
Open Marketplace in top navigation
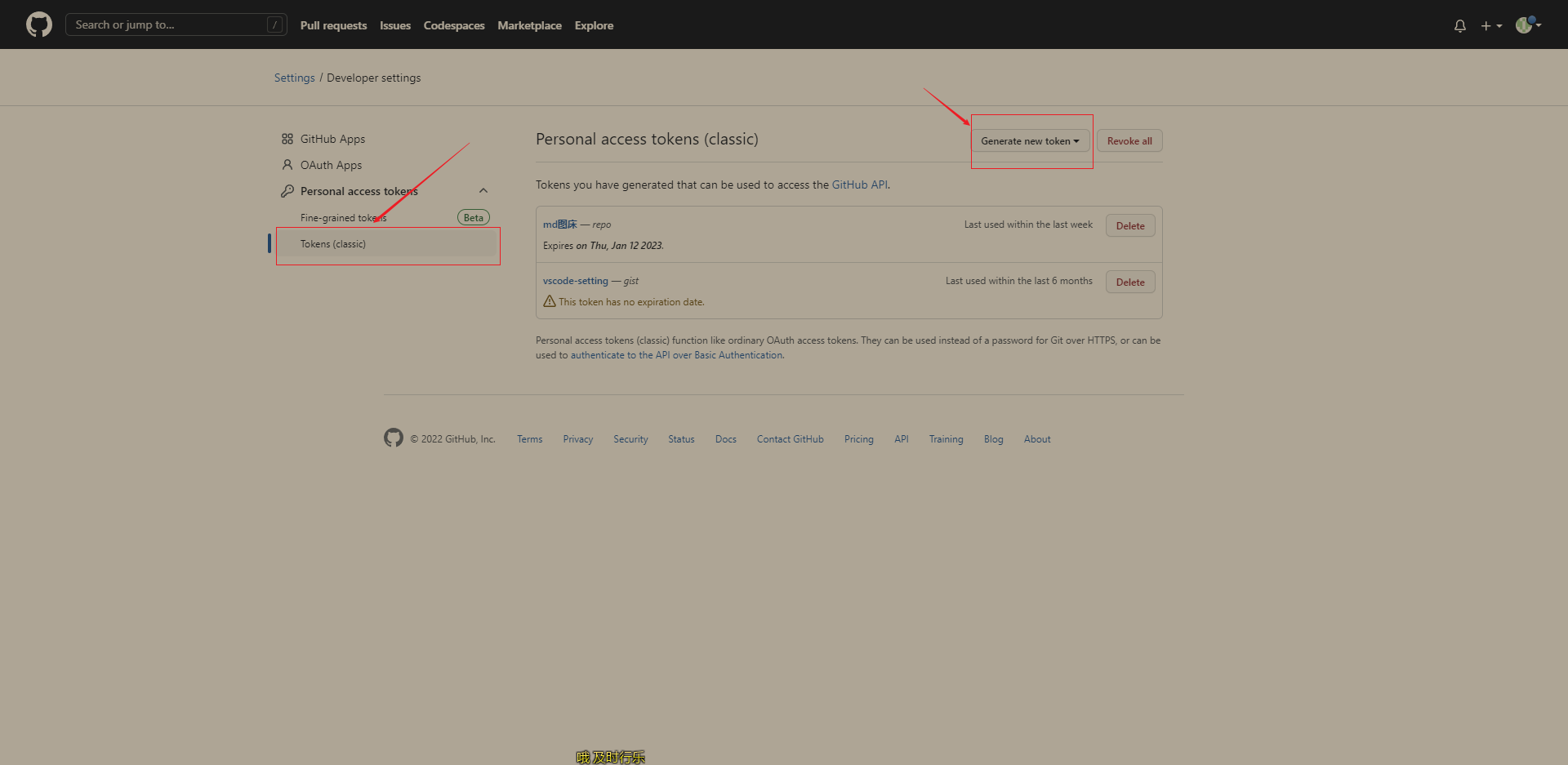pos(529,25)
